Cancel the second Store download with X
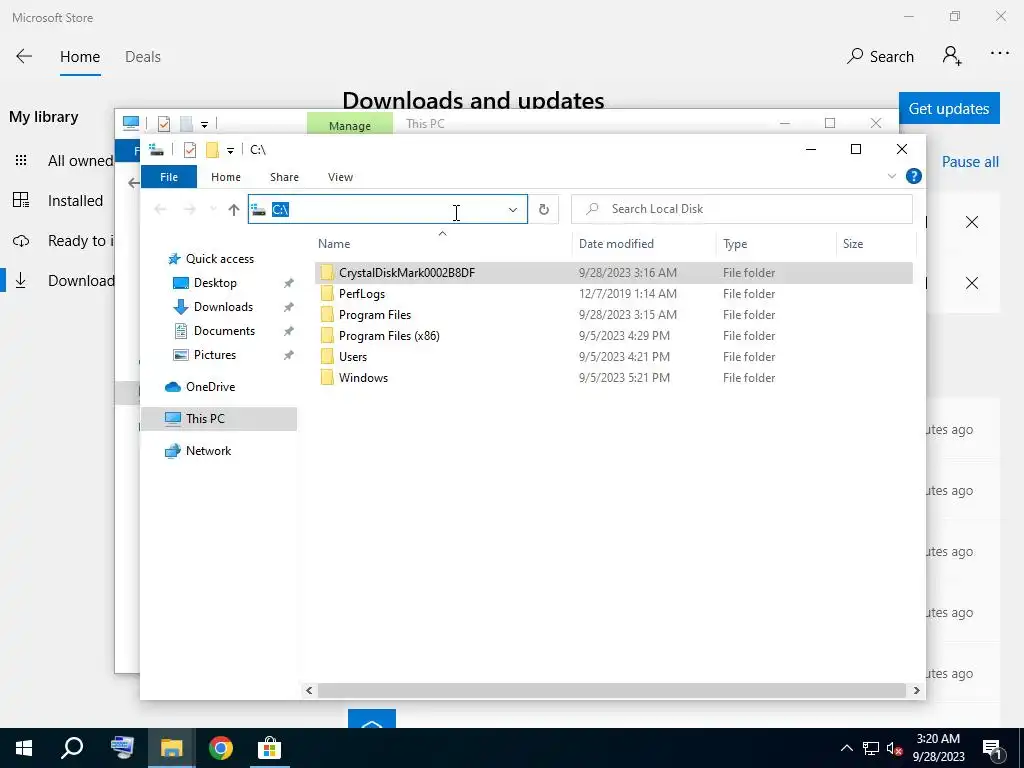The height and width of the screenshot is (768, 1024). (972, 283)
